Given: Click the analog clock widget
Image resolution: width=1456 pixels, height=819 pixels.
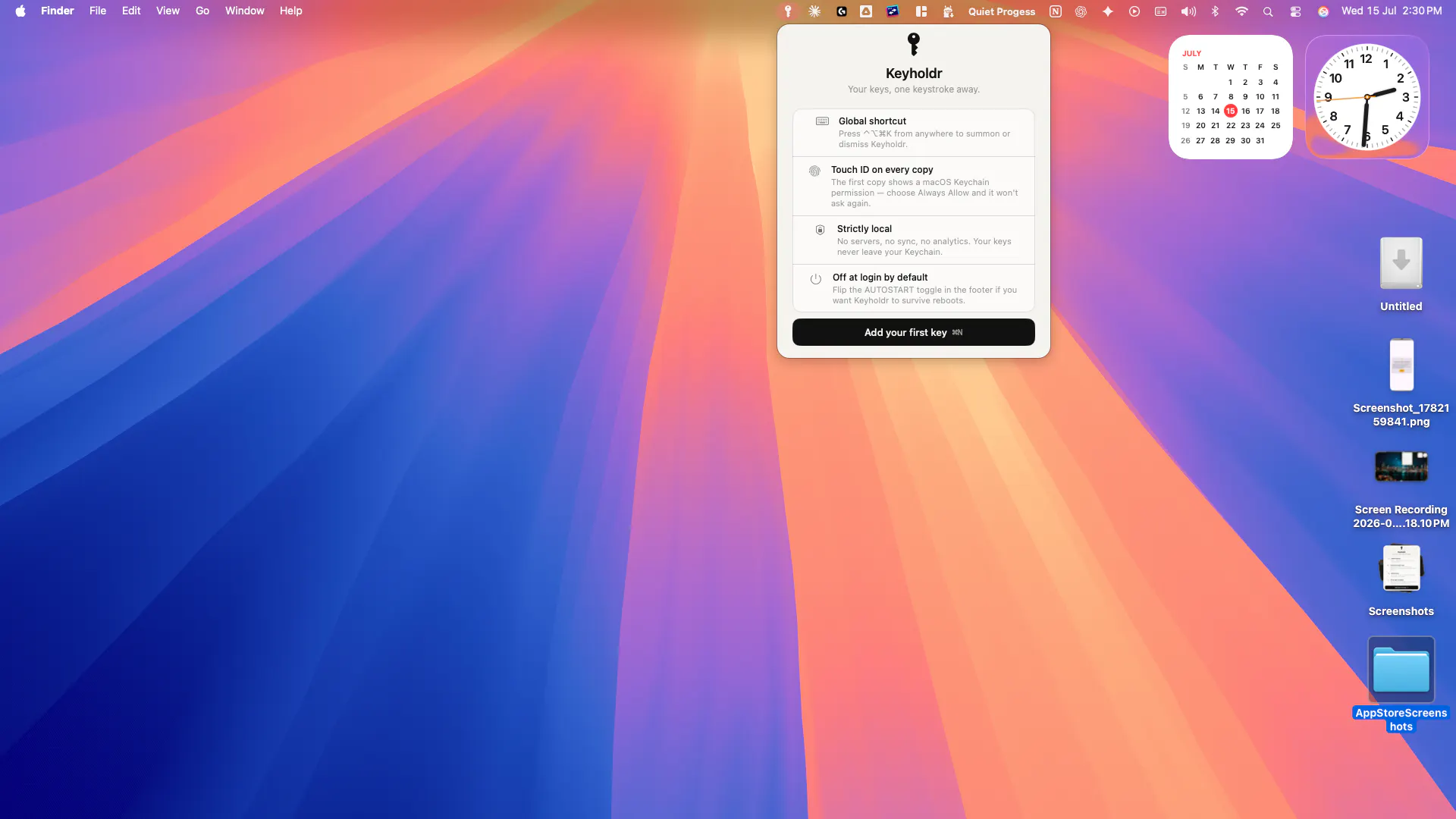Looking at the screenshot, I should pyautogui.click(x=1367, y=97).
